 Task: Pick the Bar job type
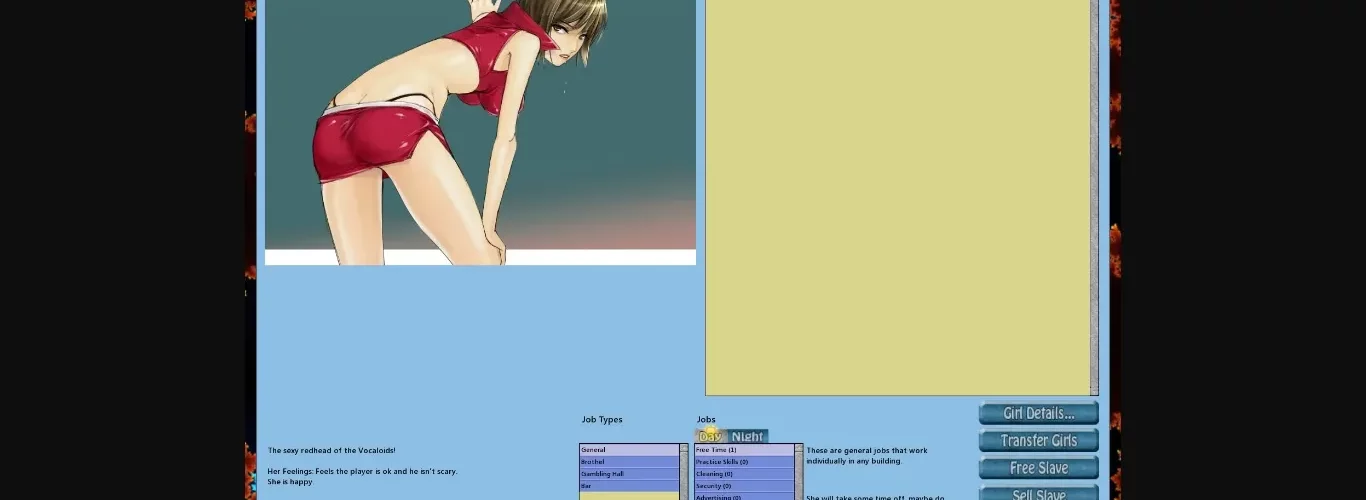point(628,486)
